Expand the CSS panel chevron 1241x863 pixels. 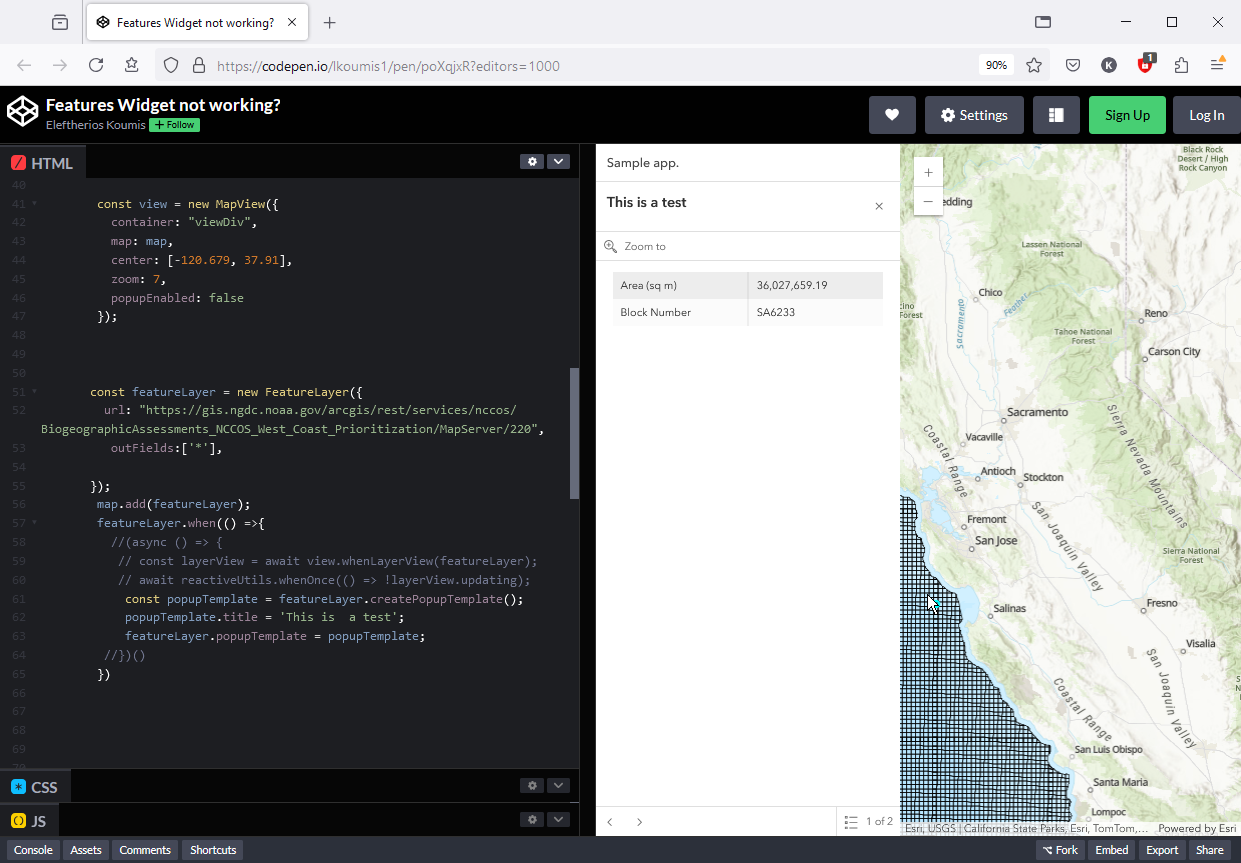coord(558,785)
